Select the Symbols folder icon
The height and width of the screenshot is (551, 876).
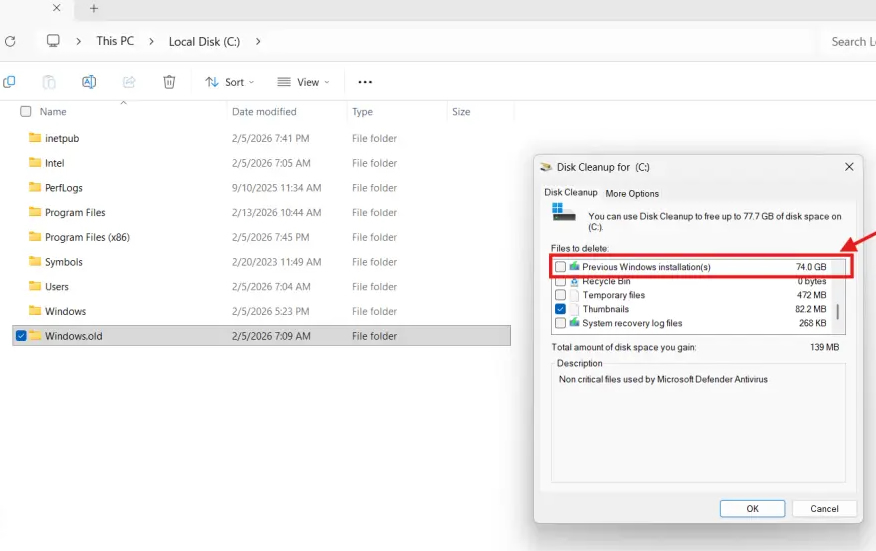click(x=35, y=260)
